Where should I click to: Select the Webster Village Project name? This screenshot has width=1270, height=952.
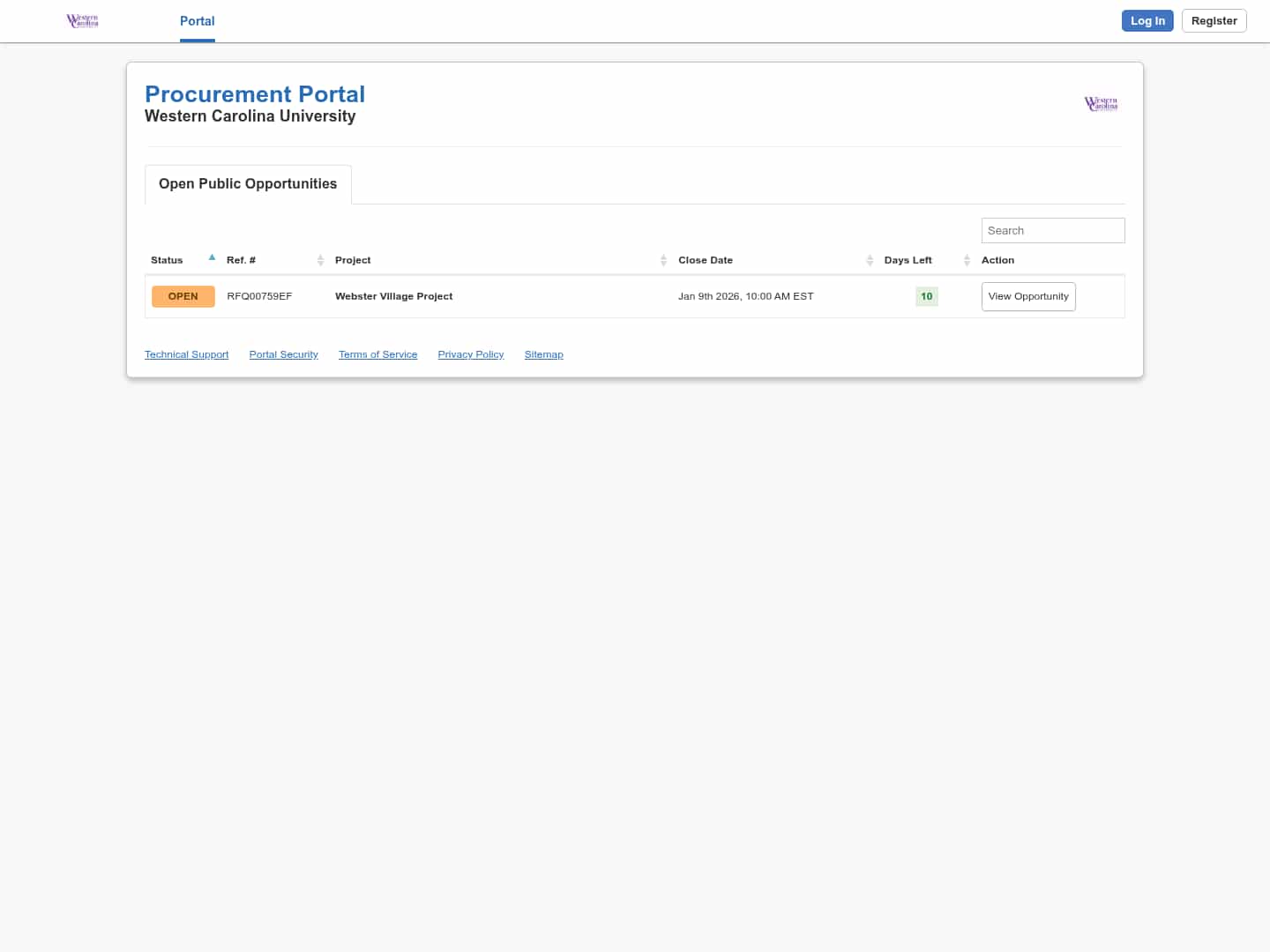pyautogui.click(x=393, y=297)
